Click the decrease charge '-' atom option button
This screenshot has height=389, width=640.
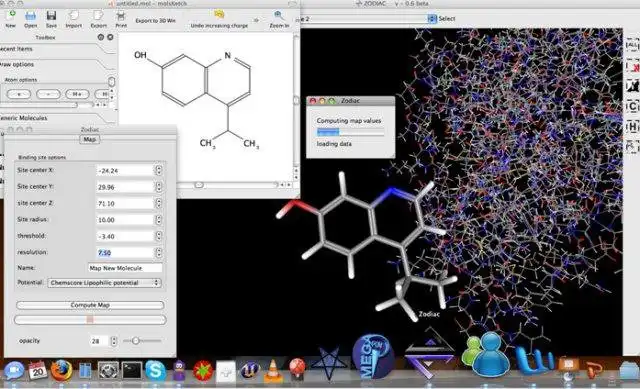click(48, 94)
